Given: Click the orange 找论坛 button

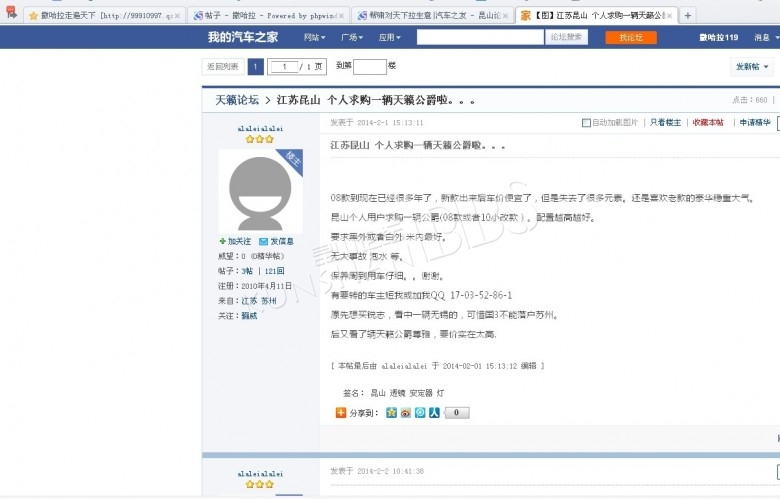Looking at the screenshot, I should click(x=631, y=37).
